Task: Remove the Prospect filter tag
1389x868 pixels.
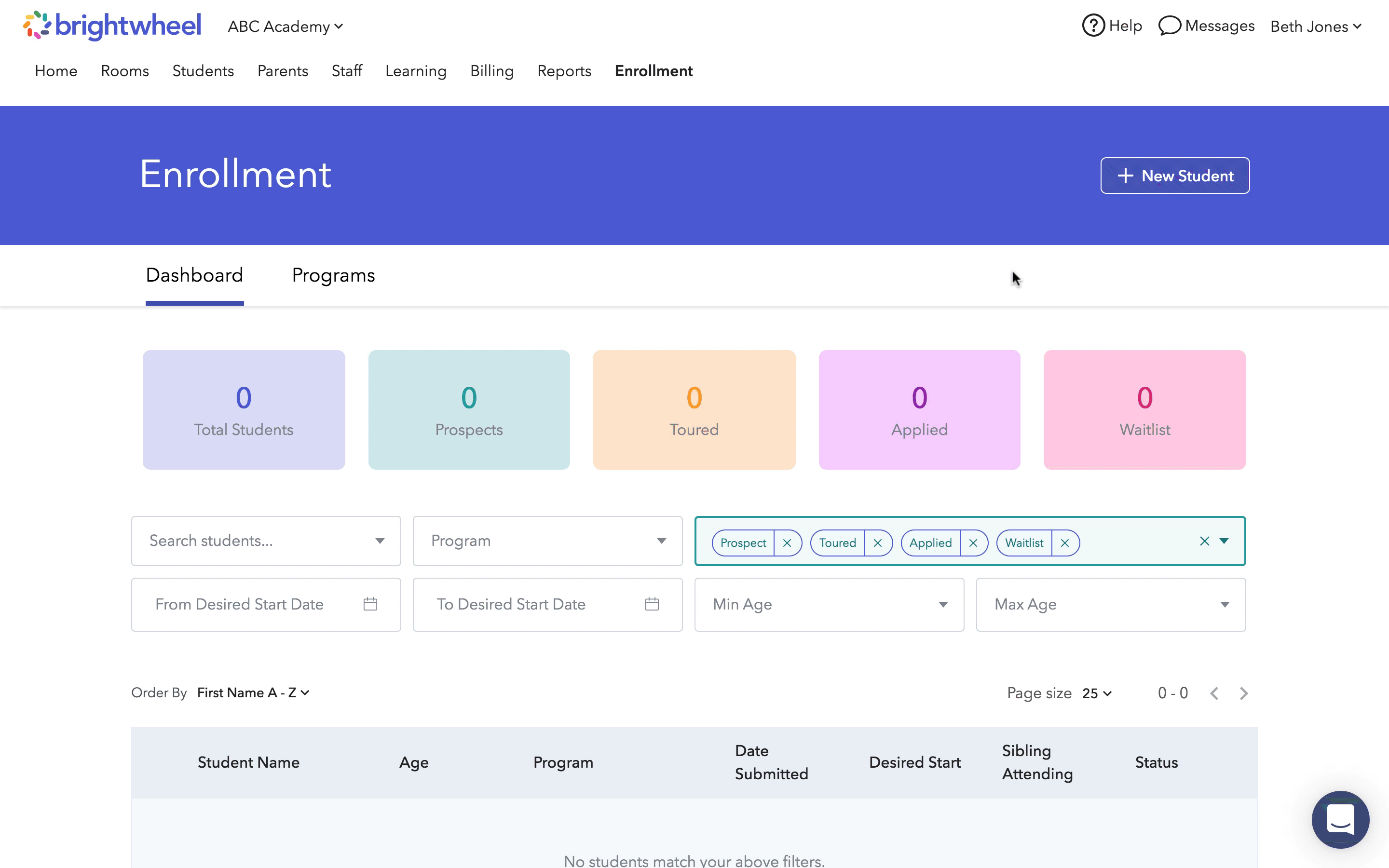Action: 788,542
